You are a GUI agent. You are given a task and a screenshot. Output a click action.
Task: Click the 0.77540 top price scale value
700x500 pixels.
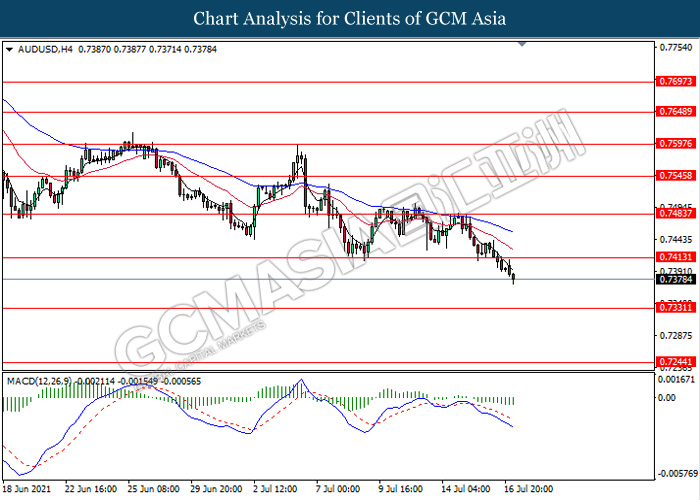[675, 47]
